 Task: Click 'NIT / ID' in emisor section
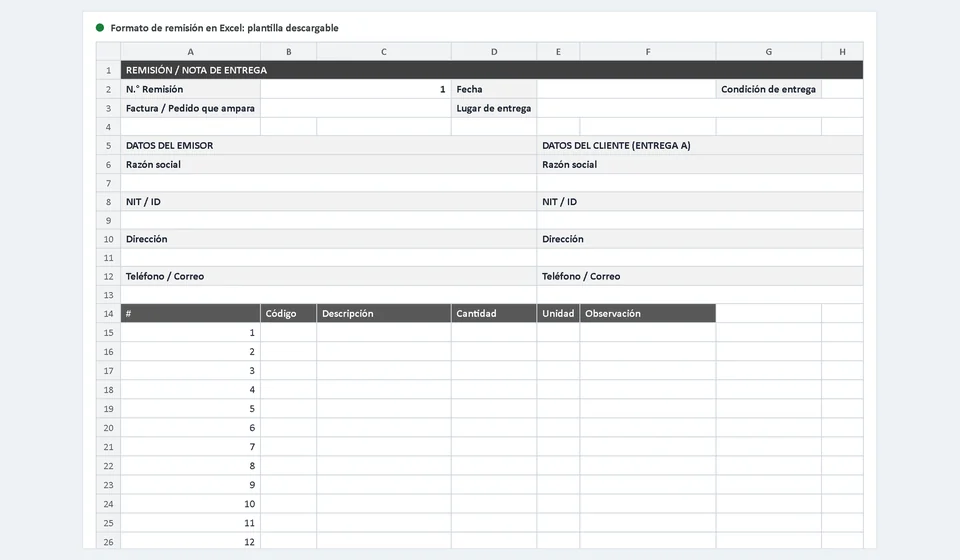tap(329, 202)
